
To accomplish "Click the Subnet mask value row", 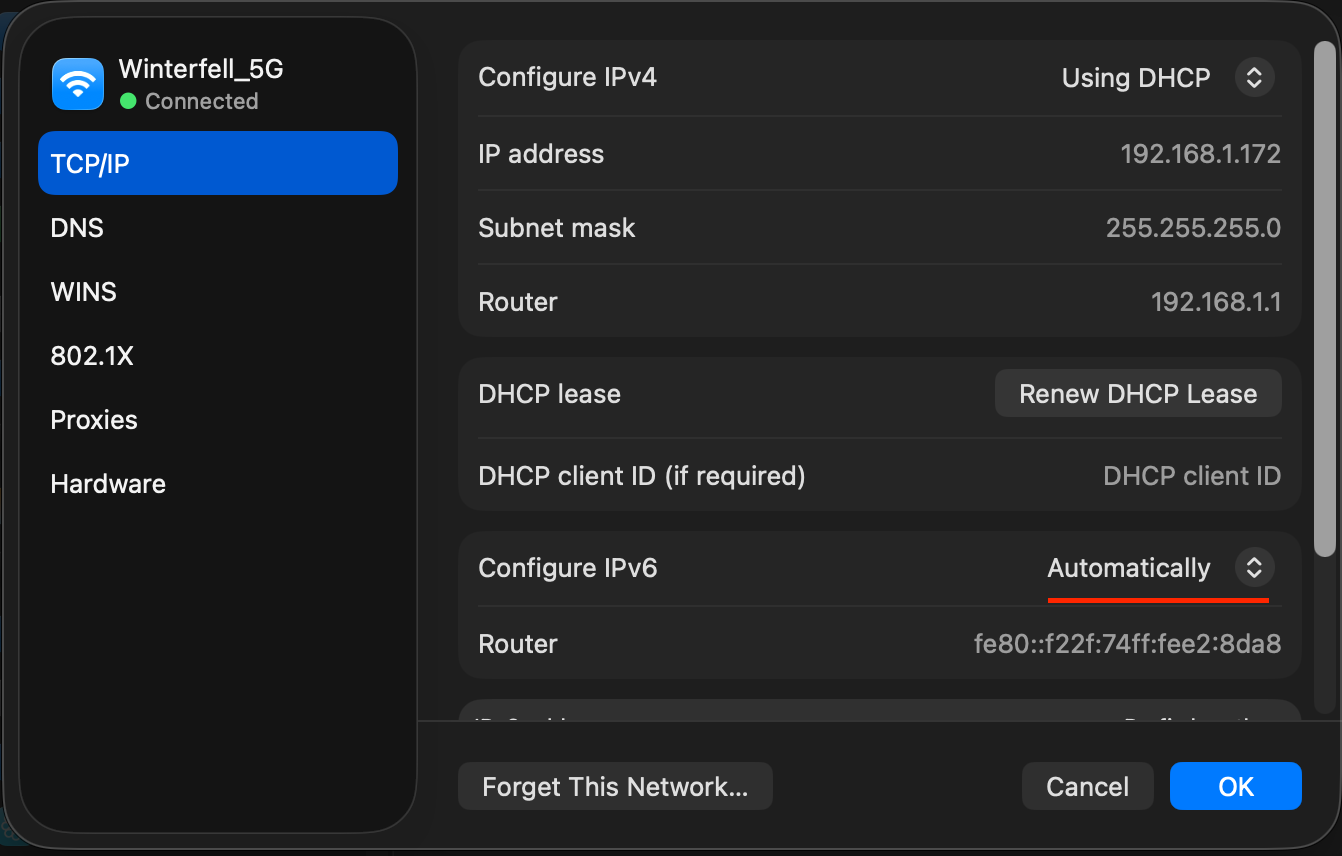I will (1192, 228).
